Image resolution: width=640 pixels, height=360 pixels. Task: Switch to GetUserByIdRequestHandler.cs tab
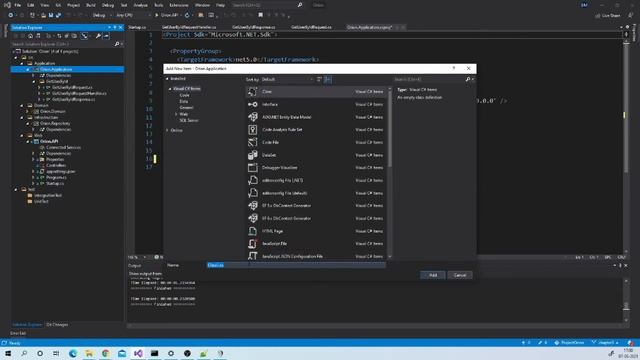click(189, 27)
